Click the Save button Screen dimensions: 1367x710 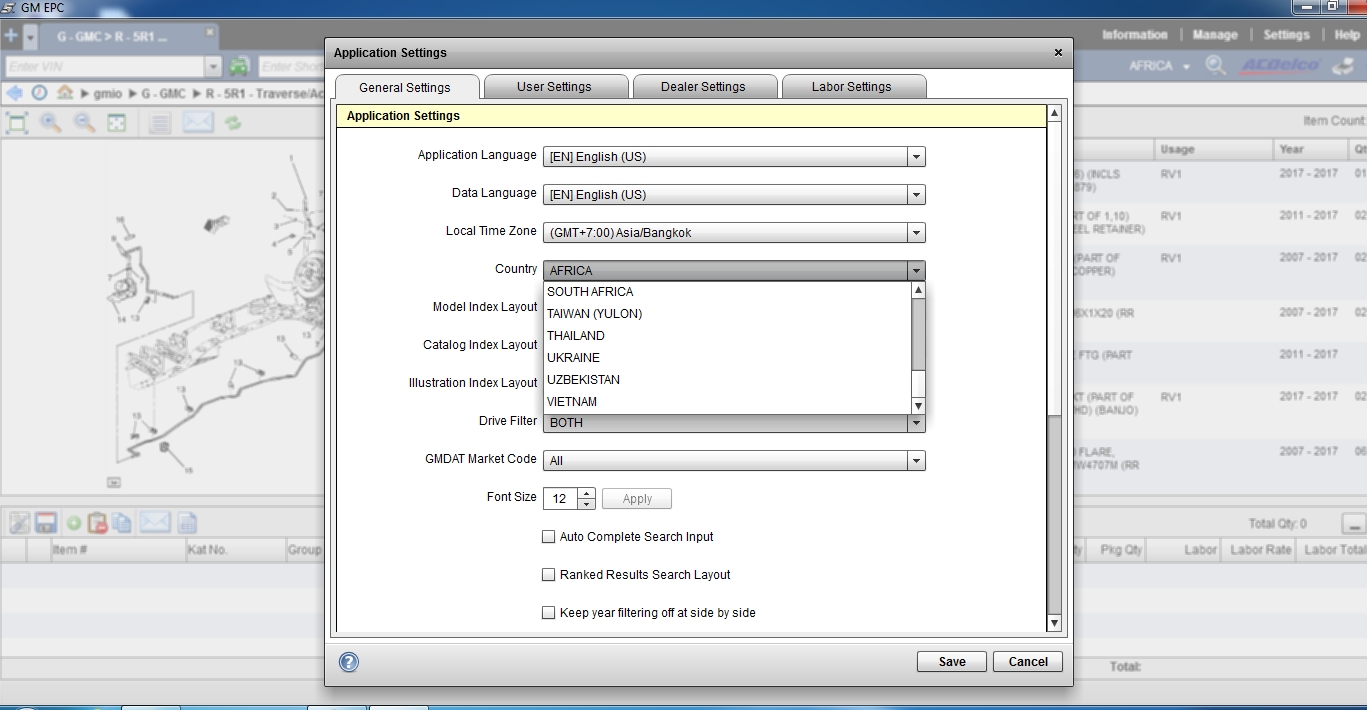(x=952, y=662)
